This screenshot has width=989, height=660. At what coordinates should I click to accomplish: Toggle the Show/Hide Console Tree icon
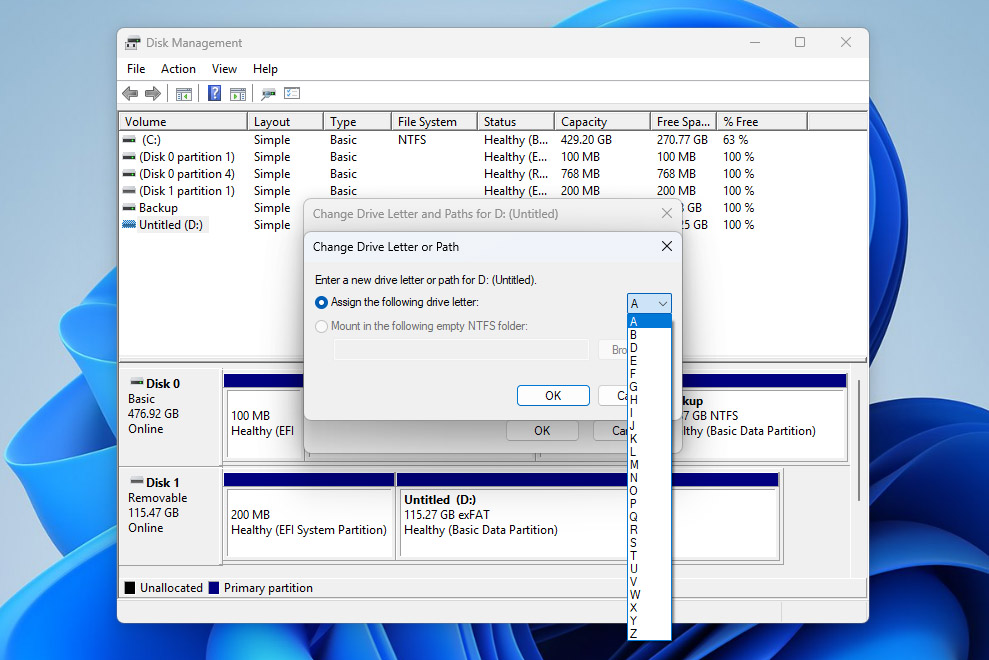coord(184,94)
